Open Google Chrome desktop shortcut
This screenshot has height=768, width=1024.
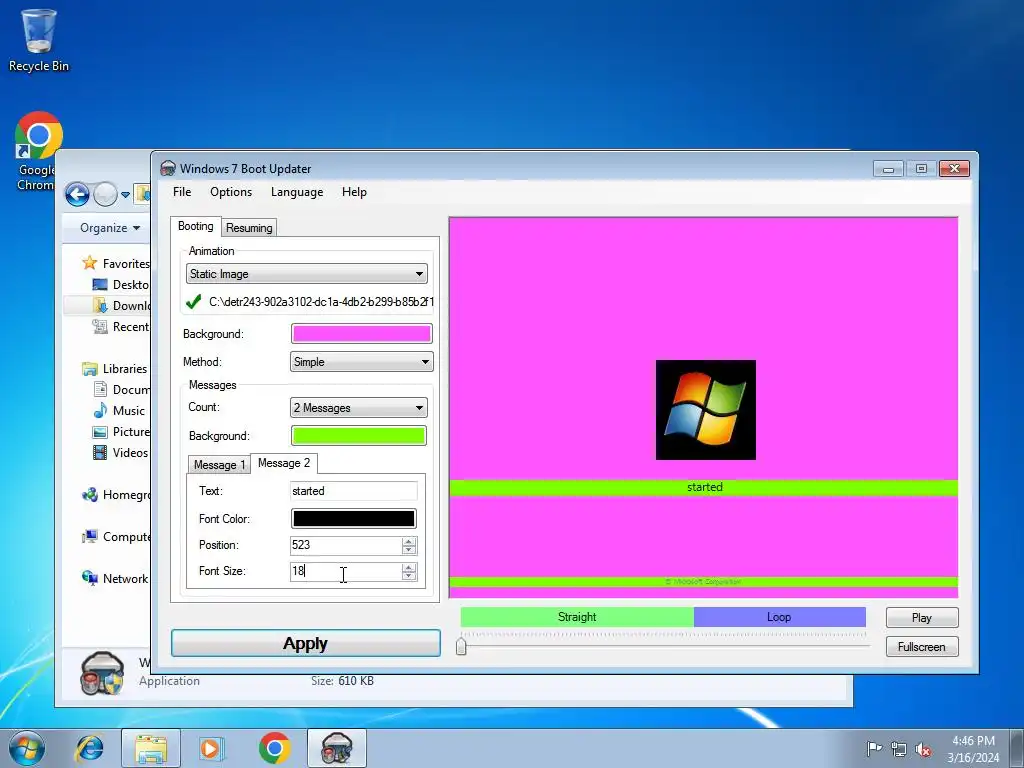[38, 150]
